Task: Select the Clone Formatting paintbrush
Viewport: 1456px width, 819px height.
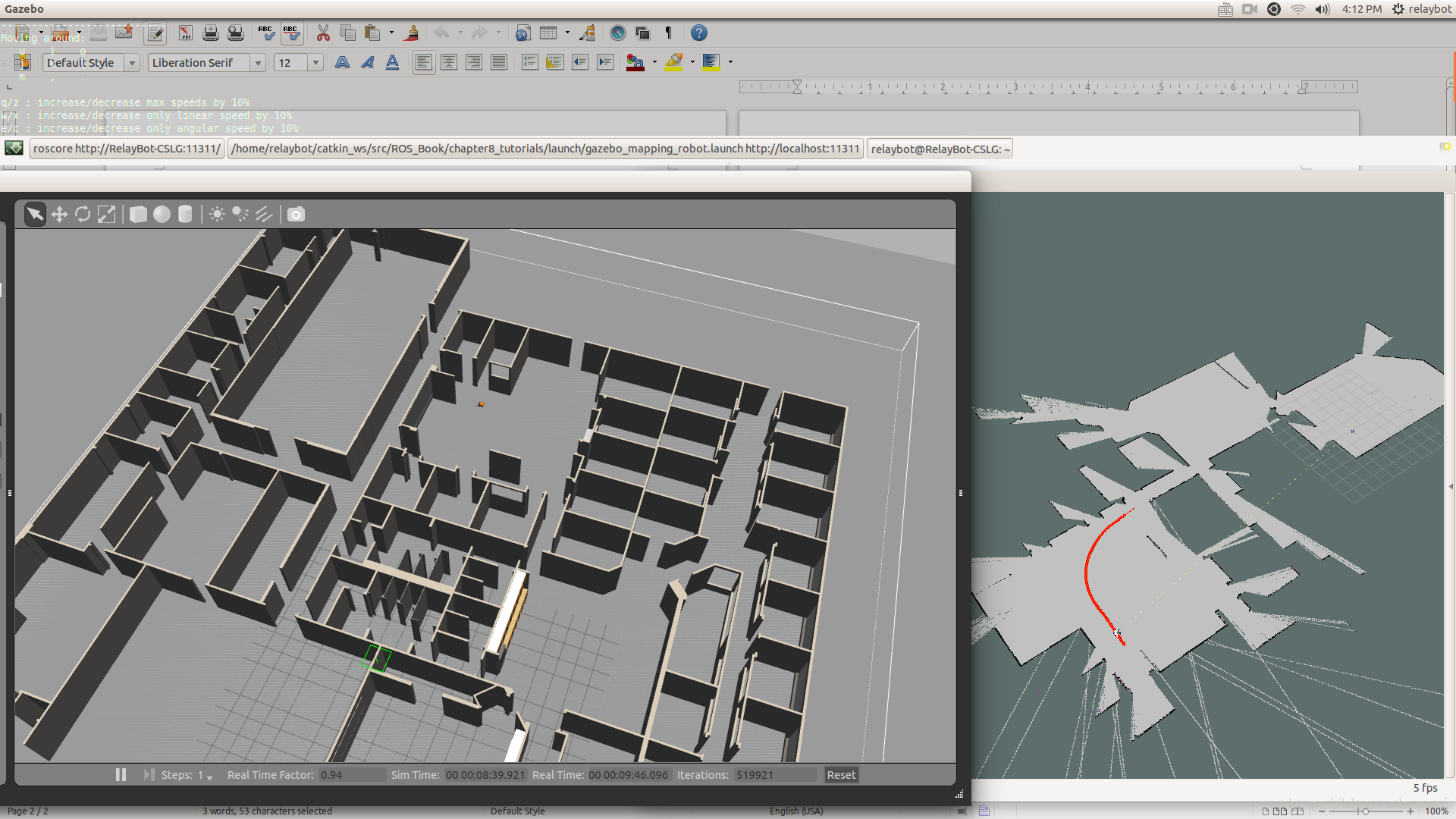Action: [412, 33]
